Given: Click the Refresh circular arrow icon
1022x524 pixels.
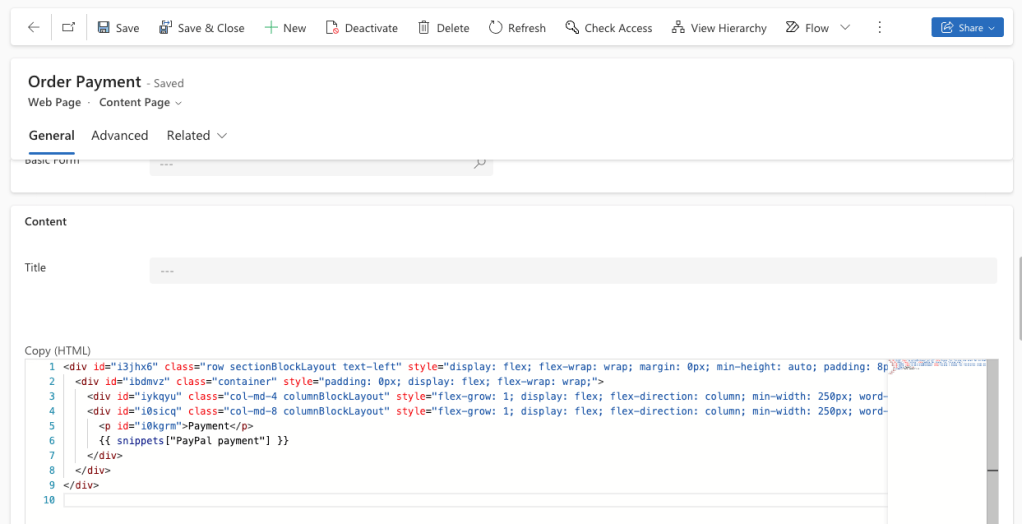Looking at the screenshot, I should 495,28.
